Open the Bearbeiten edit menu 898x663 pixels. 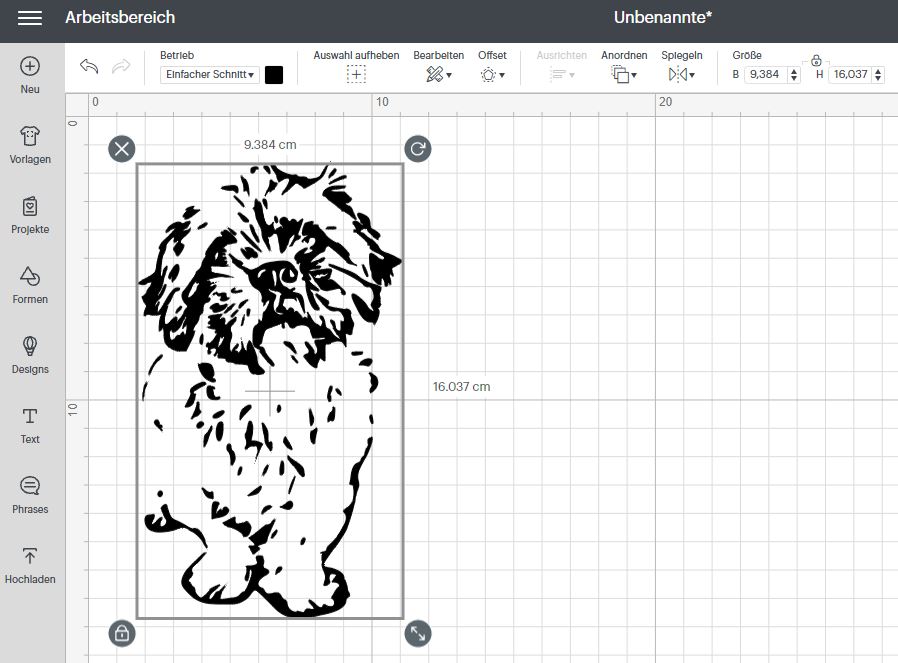pyautogui.click(x=438, y=75)
